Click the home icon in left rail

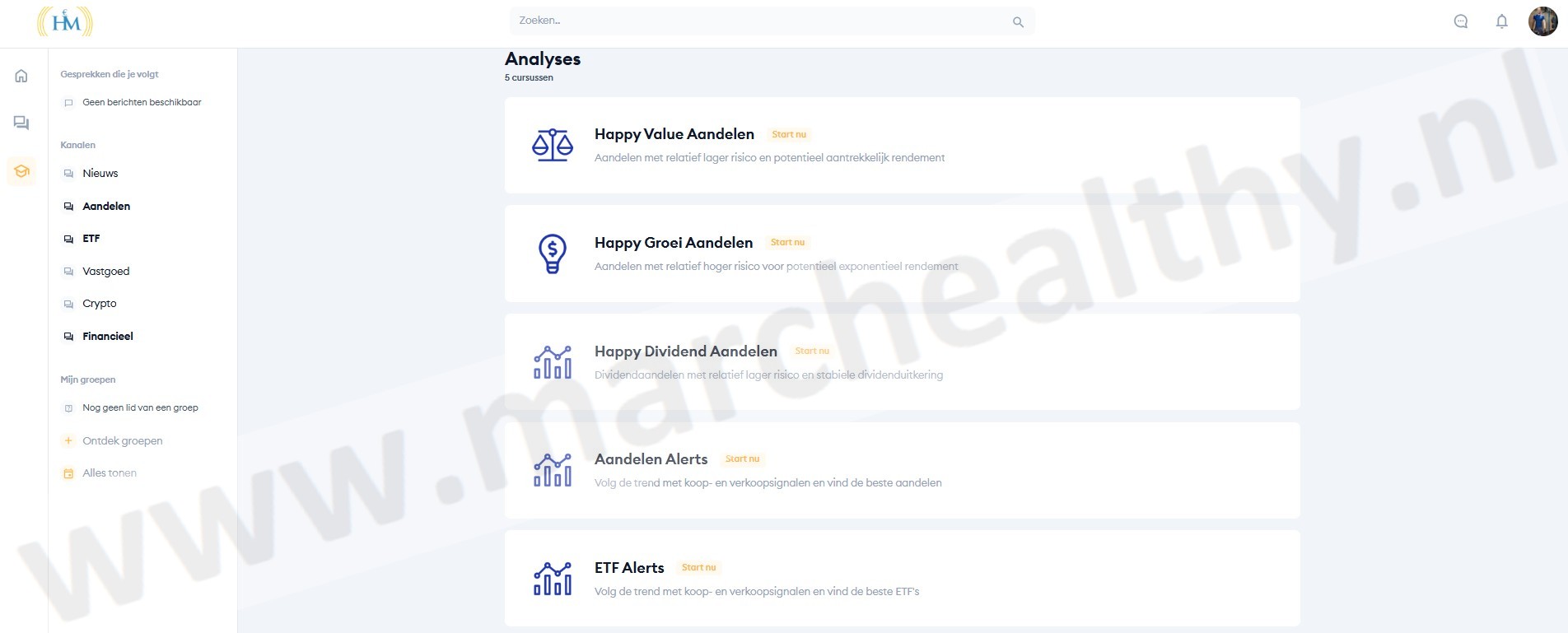tap(21, 76)
